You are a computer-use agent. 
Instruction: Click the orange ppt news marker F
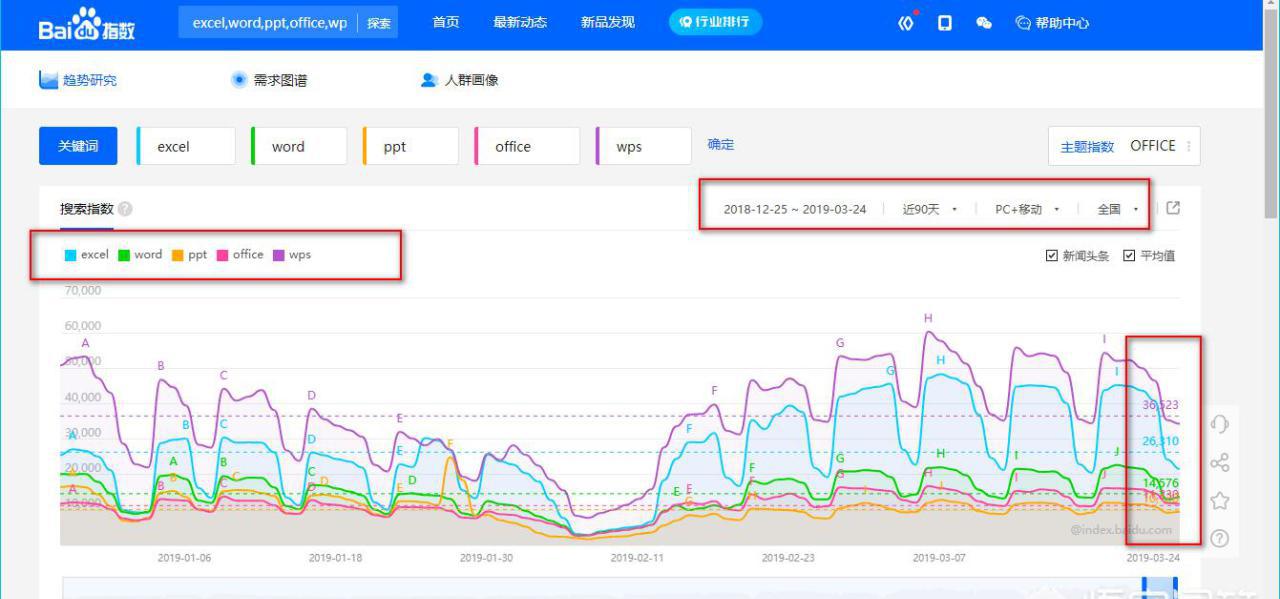pos(450,443)
